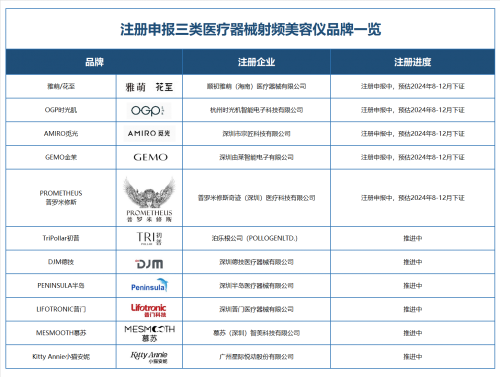Select the brand name cell AMIRO觅光
Viewport: 500px width, 377px height.
pyautogui.click(x=61, y=134)
